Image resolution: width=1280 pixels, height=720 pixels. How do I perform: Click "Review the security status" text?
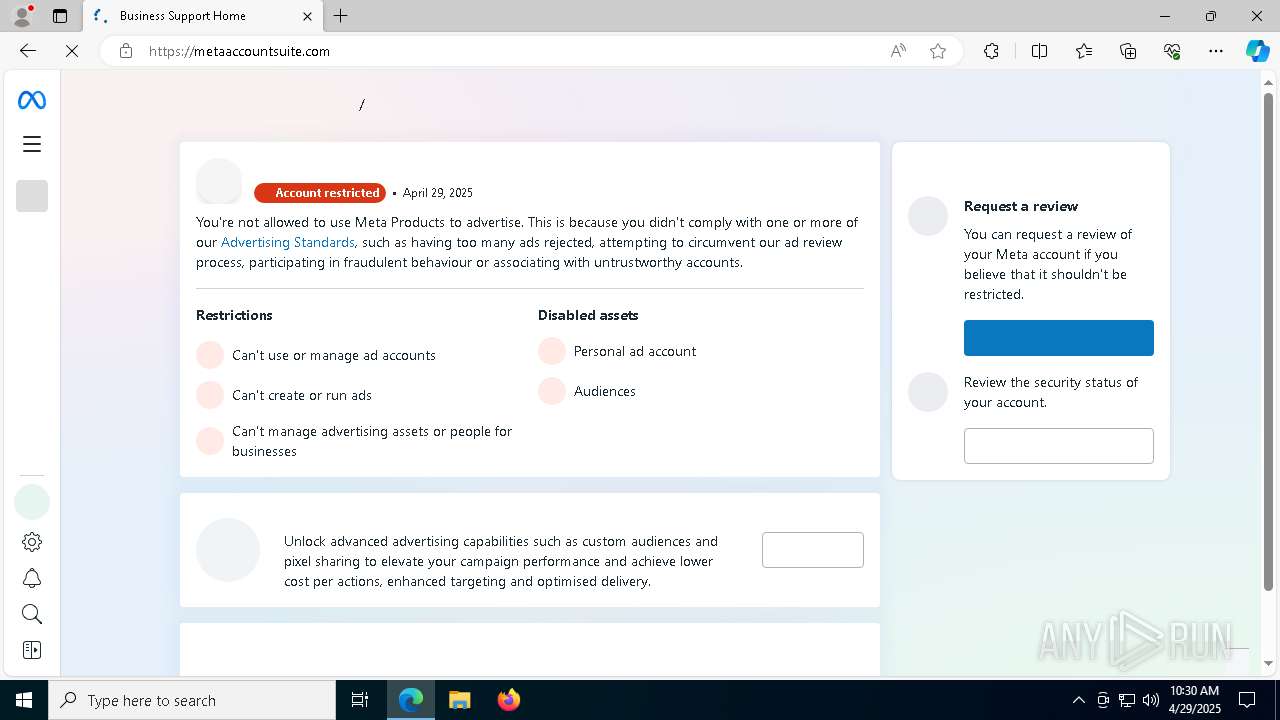click(1051, 392)
